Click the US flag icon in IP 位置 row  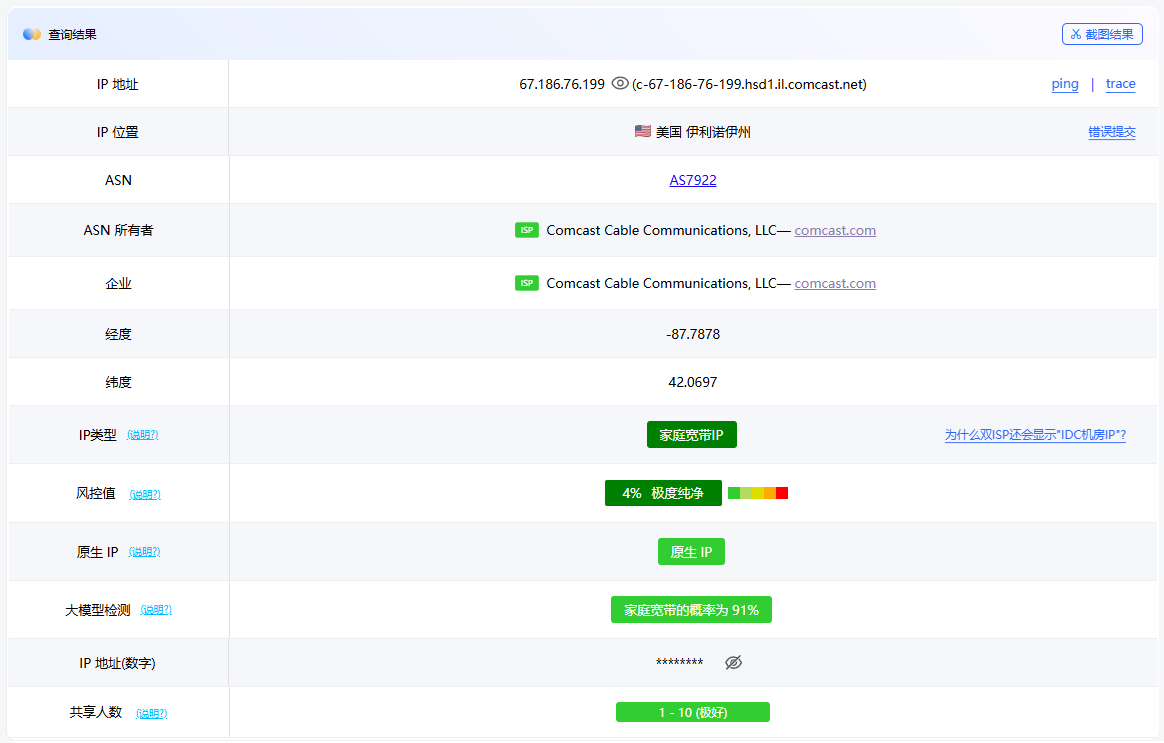[x=643, y=132]
